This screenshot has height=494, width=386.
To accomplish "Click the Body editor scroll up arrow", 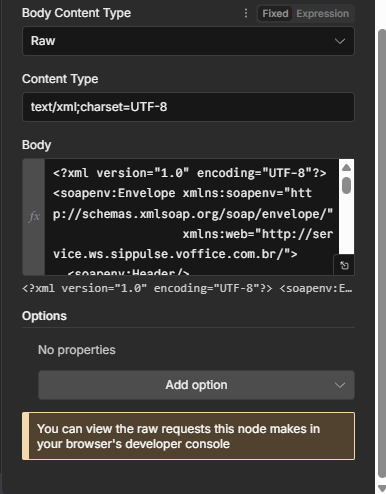I will [347, 167].
